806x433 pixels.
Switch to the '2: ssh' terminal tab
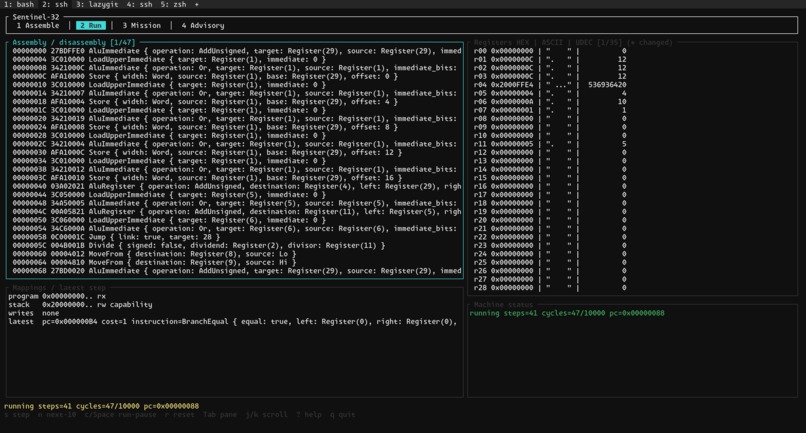[x=54, y=4]
